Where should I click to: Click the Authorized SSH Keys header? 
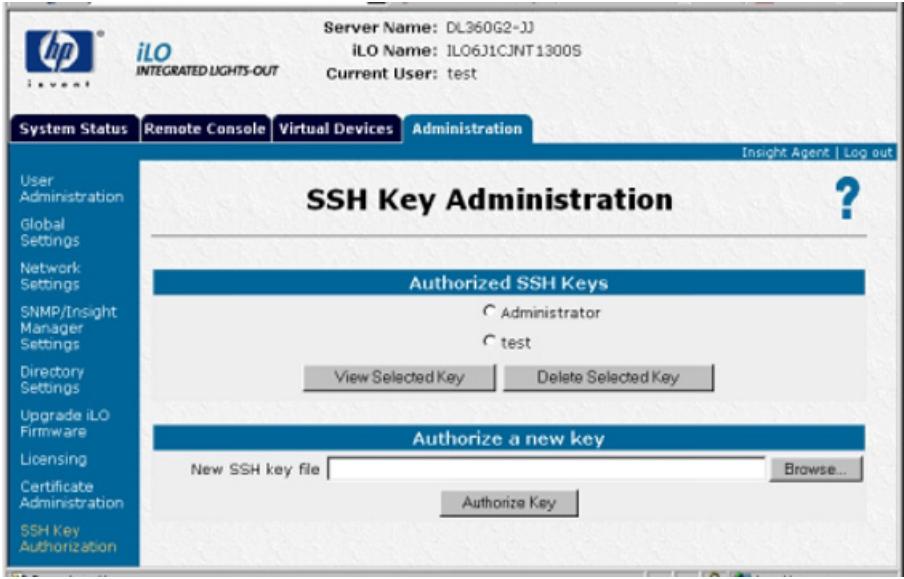tap(508, 283)
